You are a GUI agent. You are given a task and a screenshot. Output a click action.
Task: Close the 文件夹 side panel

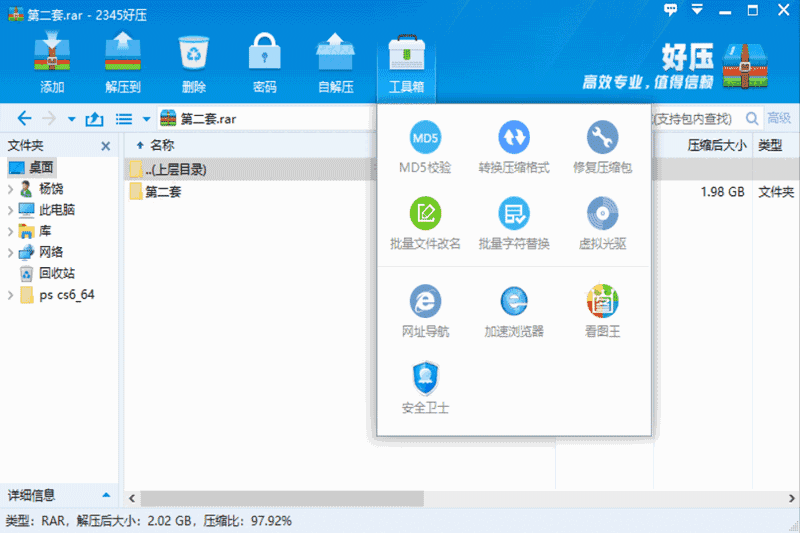pos(106,146)
